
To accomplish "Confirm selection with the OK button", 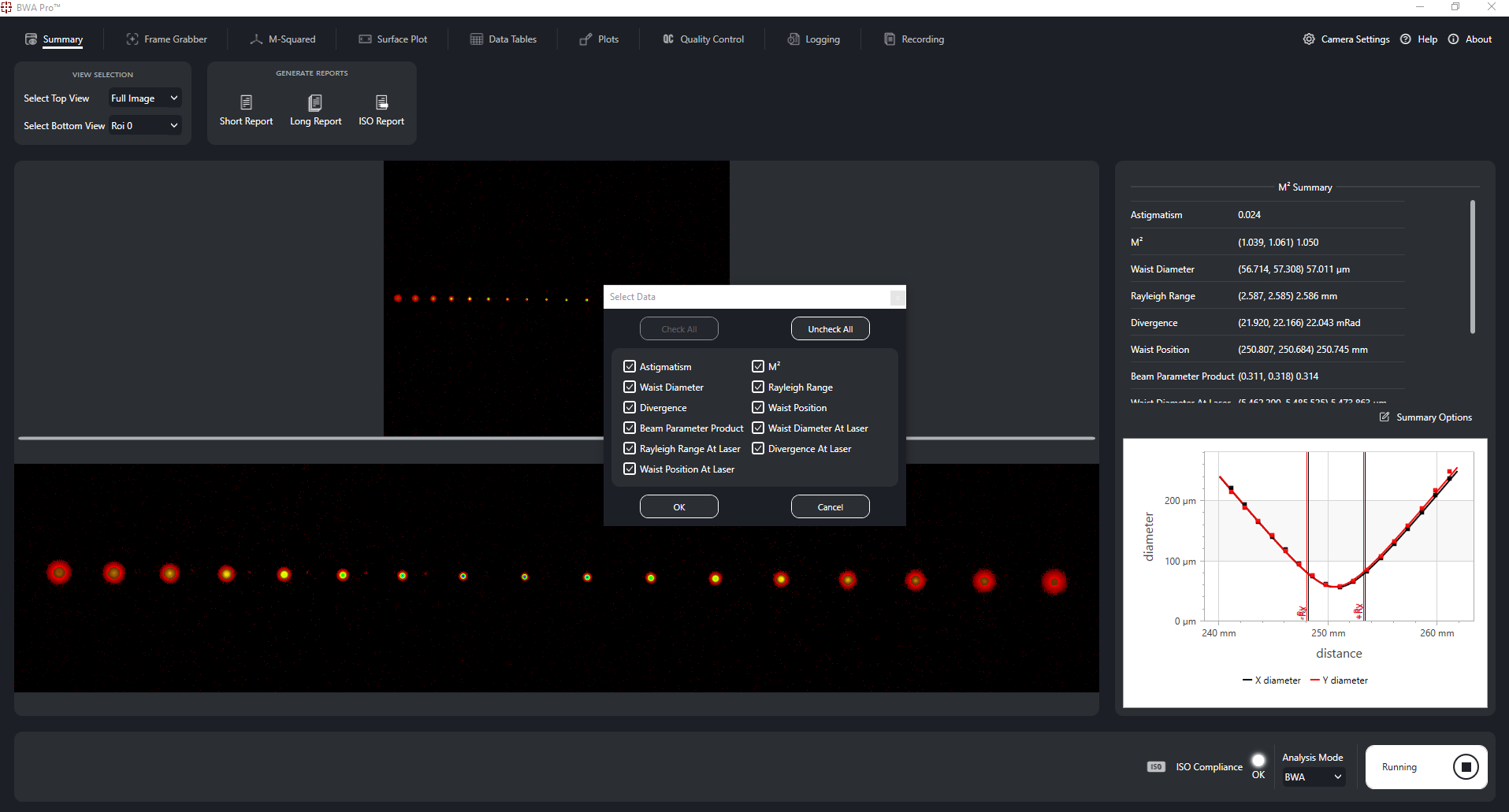I will tap(678, 507).
